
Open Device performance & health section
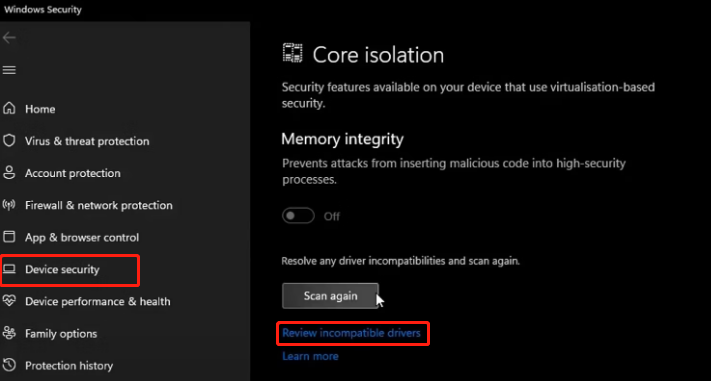98,302
